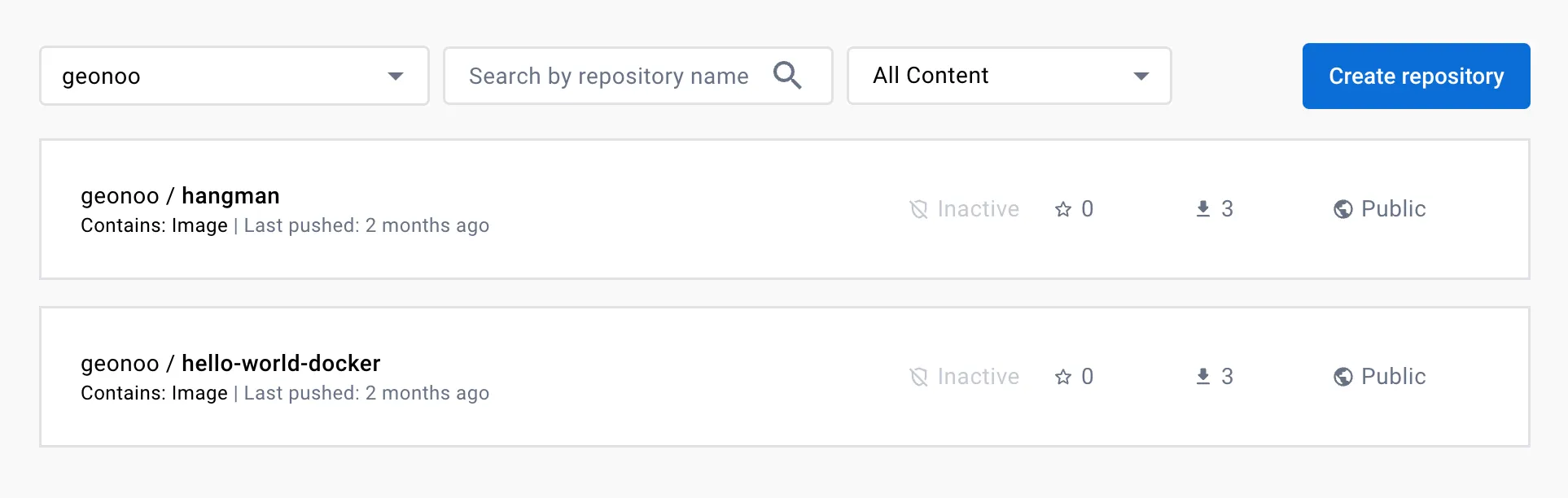Click the geonoo dropdown arrow
1568x498 pixels.
(x=396, y=76)
